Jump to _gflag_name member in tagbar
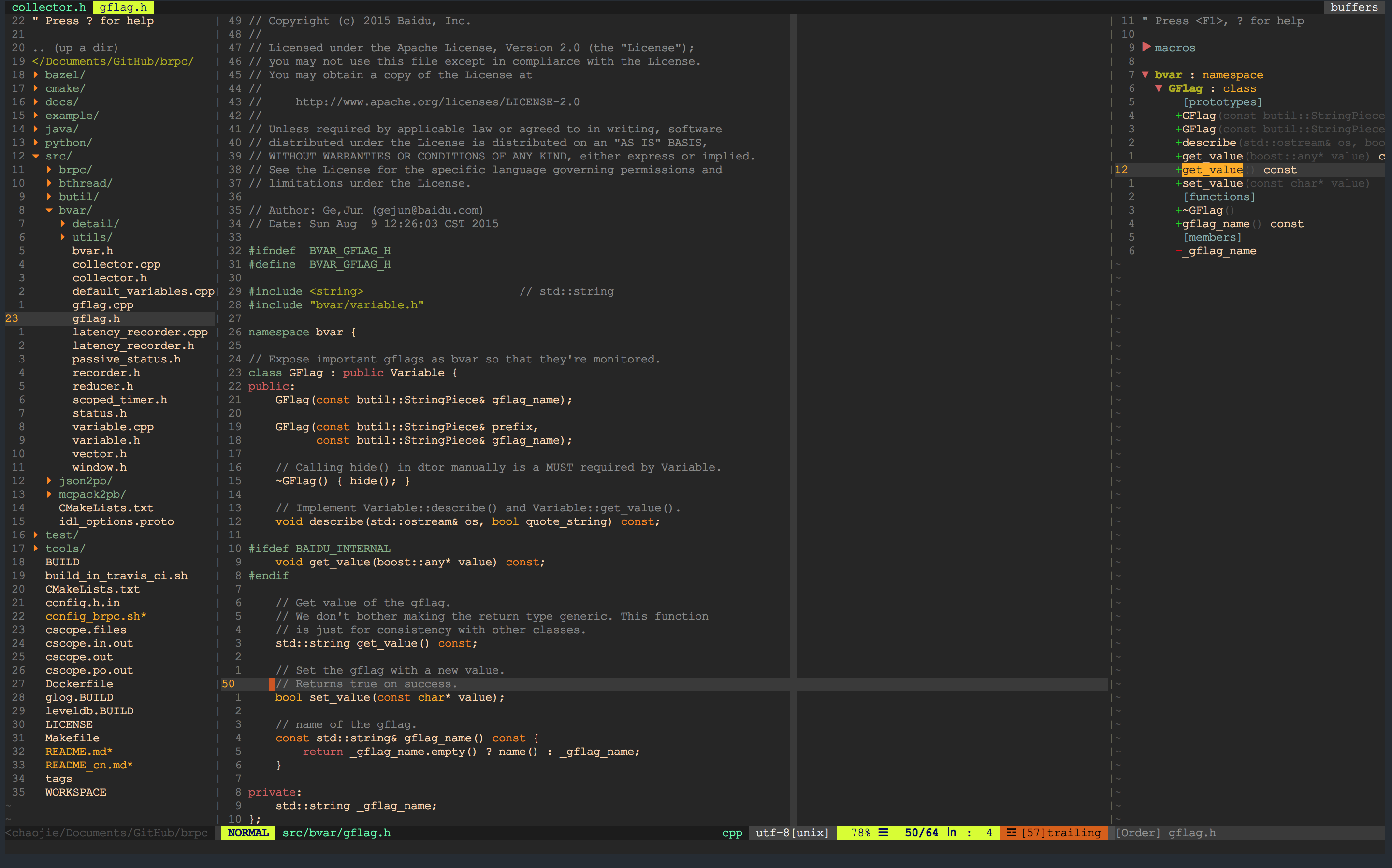Screen dimensions: 1392x868 point(1221,251)
